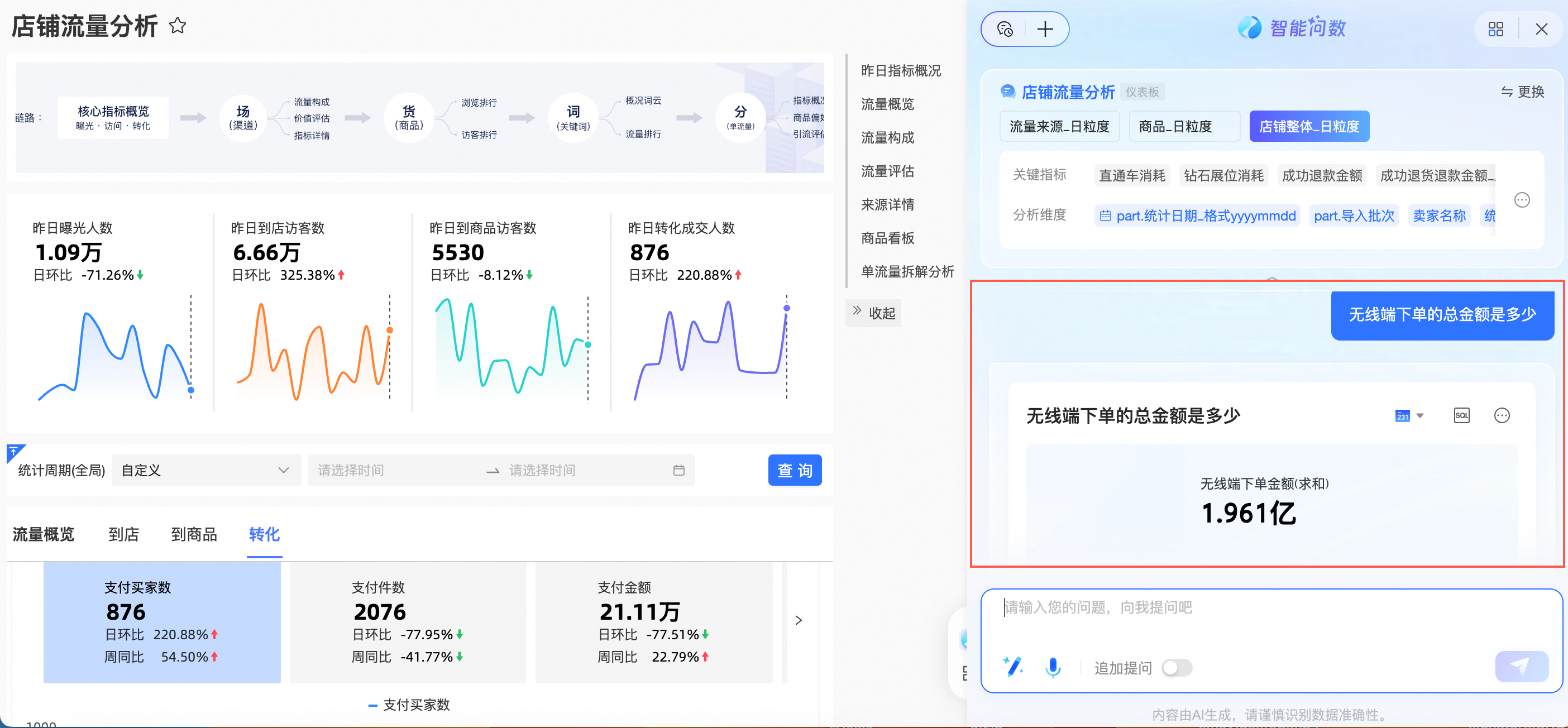This screenshot has height=728, width=1568.
Task: Click 仪表板 tag beside dashboard name
Action: pos(1142,92)
